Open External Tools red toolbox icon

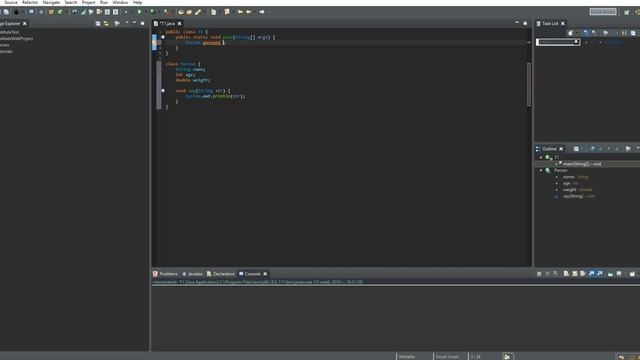(x=166, y=12)
